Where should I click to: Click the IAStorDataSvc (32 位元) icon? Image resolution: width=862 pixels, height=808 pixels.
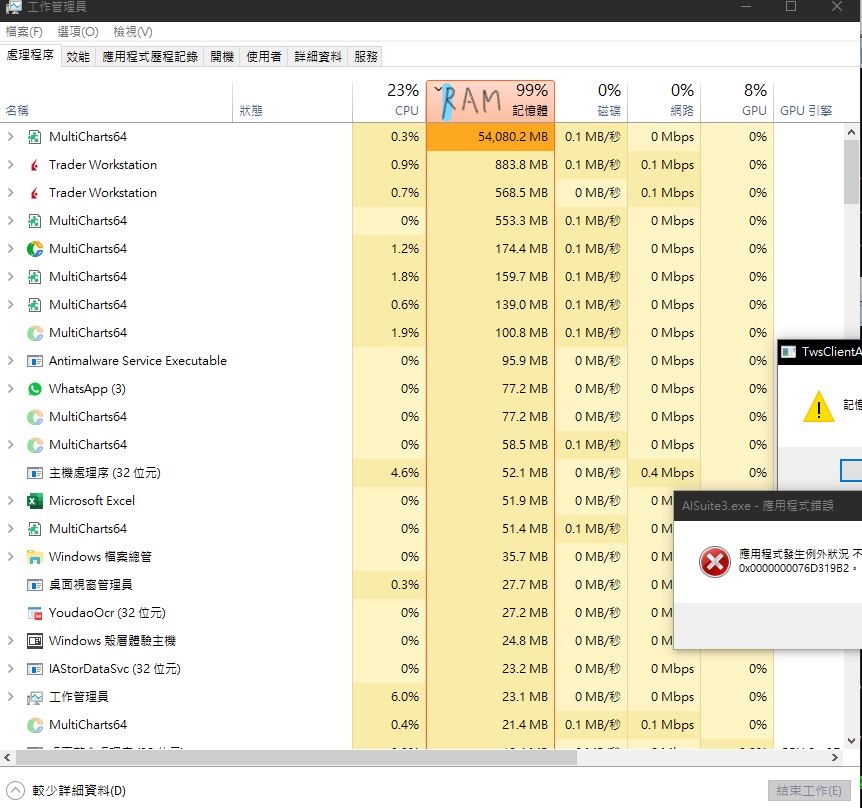35,669
